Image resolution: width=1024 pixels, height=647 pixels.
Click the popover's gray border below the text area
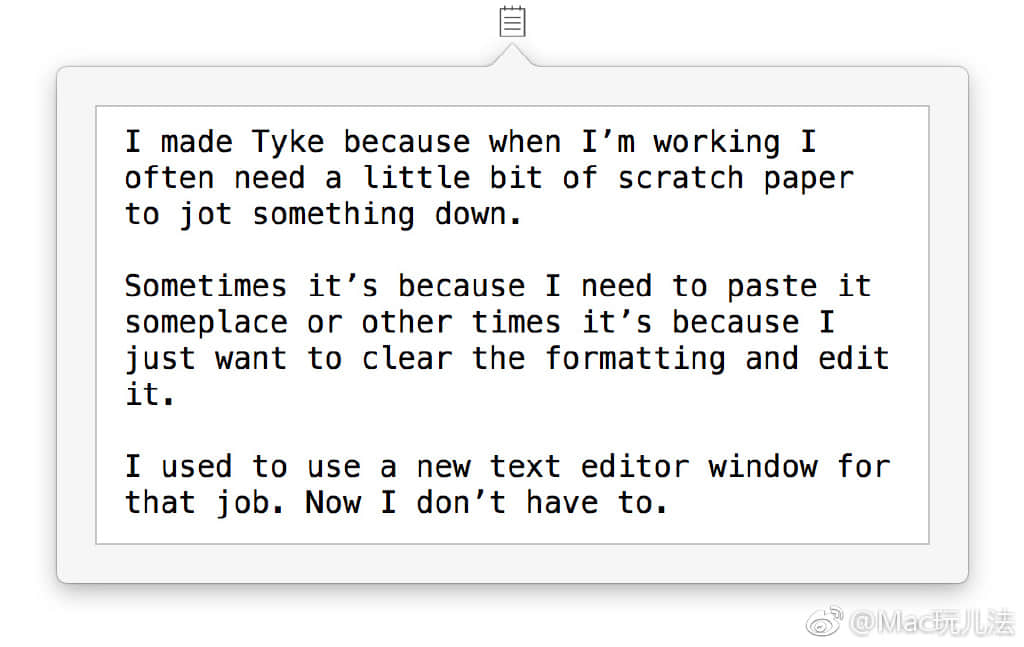(x=512, y=563)
